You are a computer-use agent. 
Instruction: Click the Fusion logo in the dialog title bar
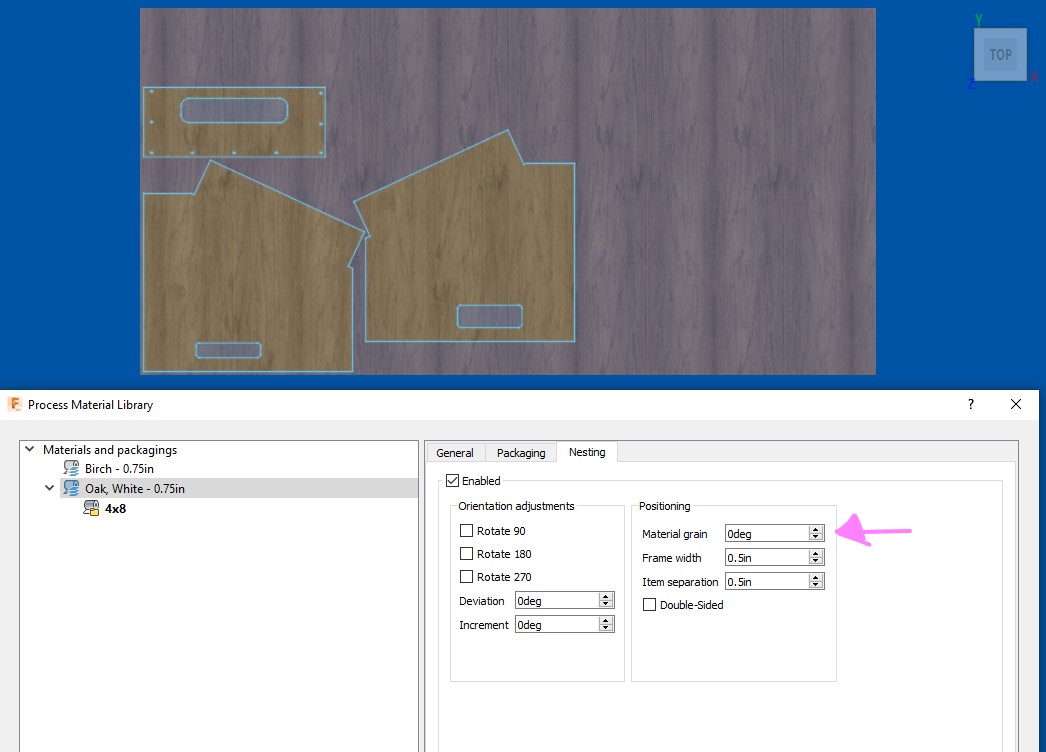tap(14, 404)
